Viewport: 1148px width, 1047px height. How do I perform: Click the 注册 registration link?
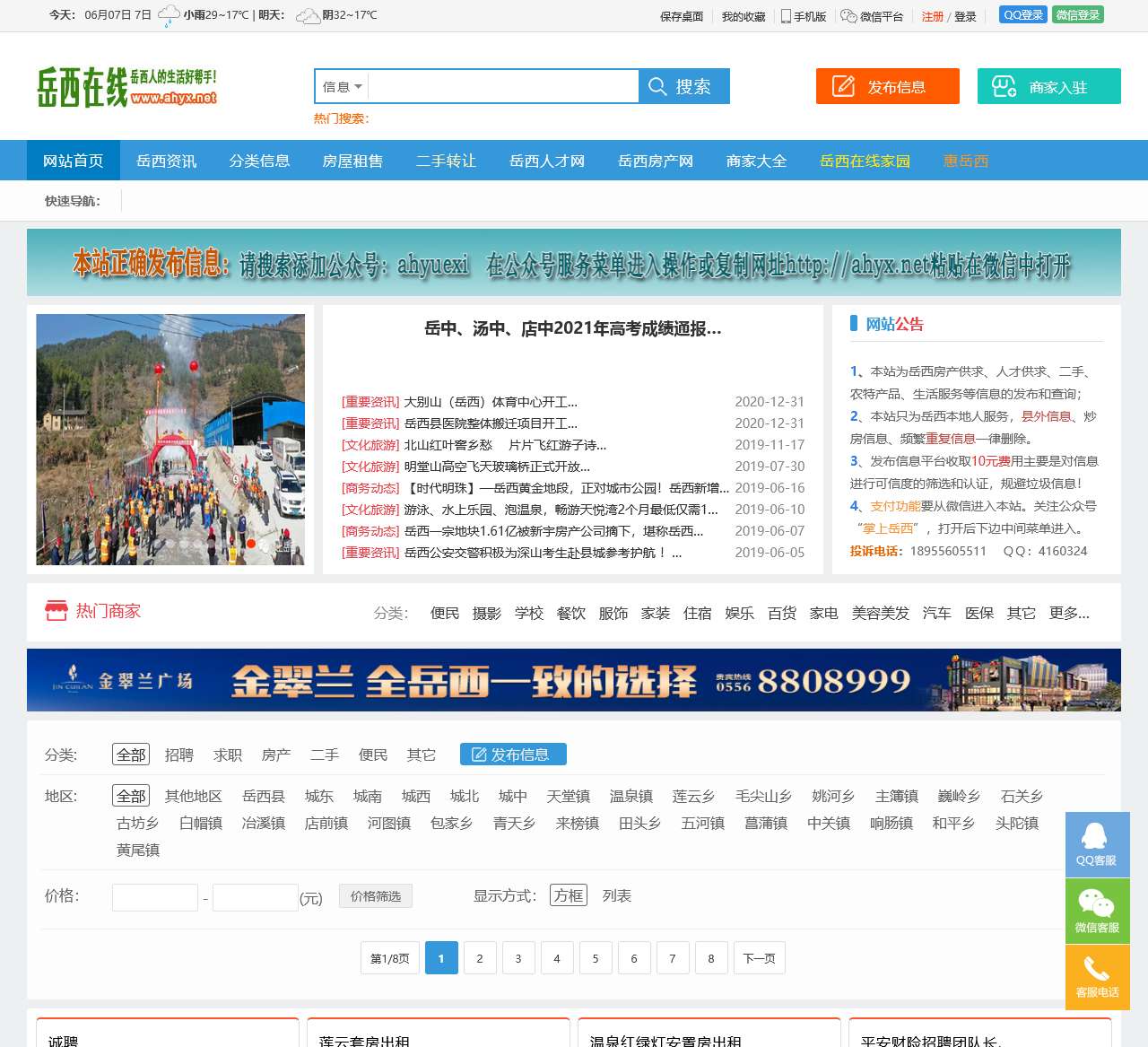931,16
